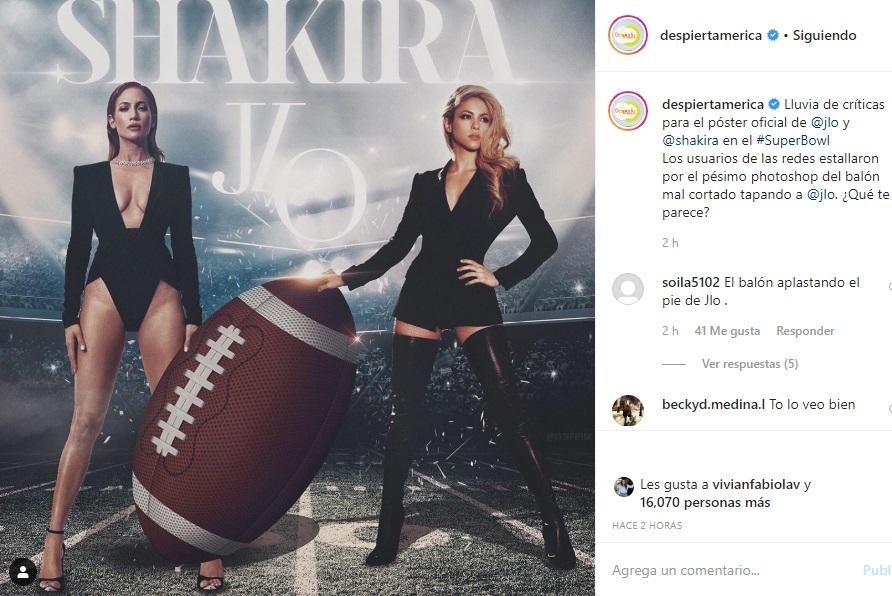Open despiertamerica avatar beside caption
Viewport: 892px width, 596px height.
[628, 110]
